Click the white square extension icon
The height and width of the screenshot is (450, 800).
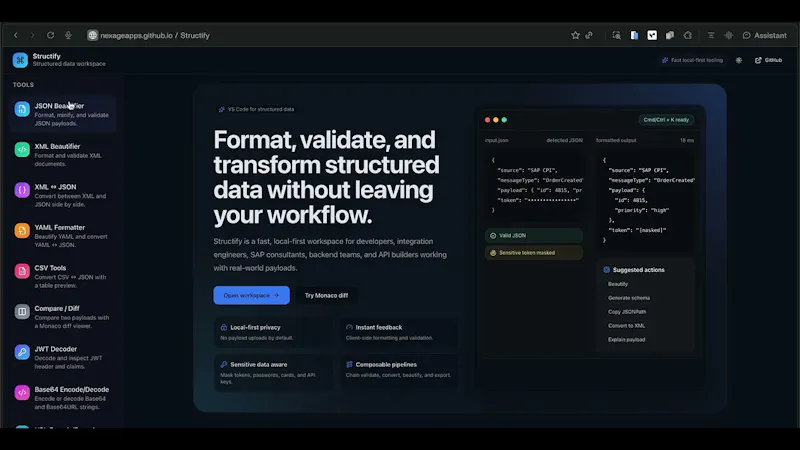click(652, 35)
